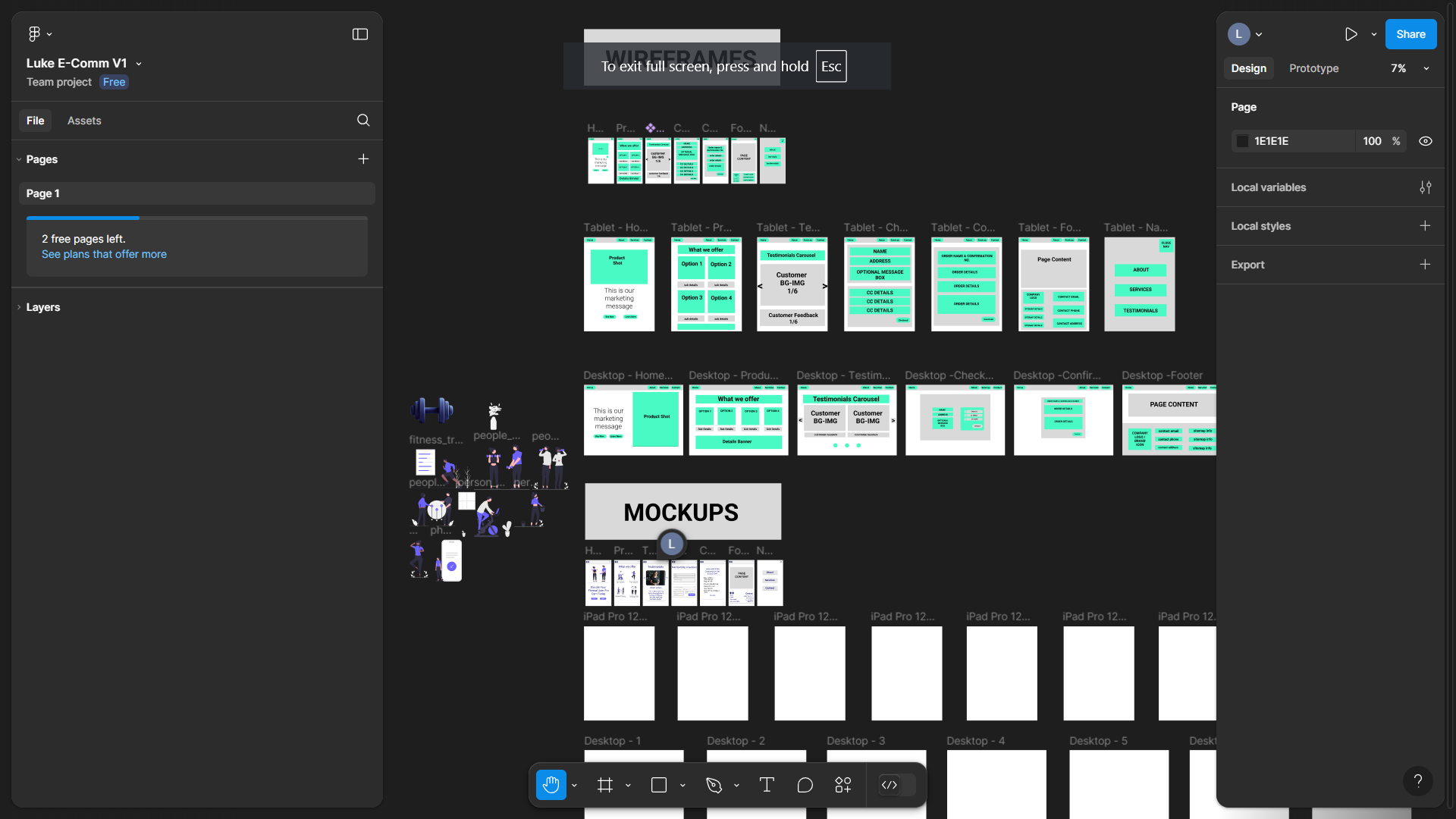Select the Comment tool

805,785
